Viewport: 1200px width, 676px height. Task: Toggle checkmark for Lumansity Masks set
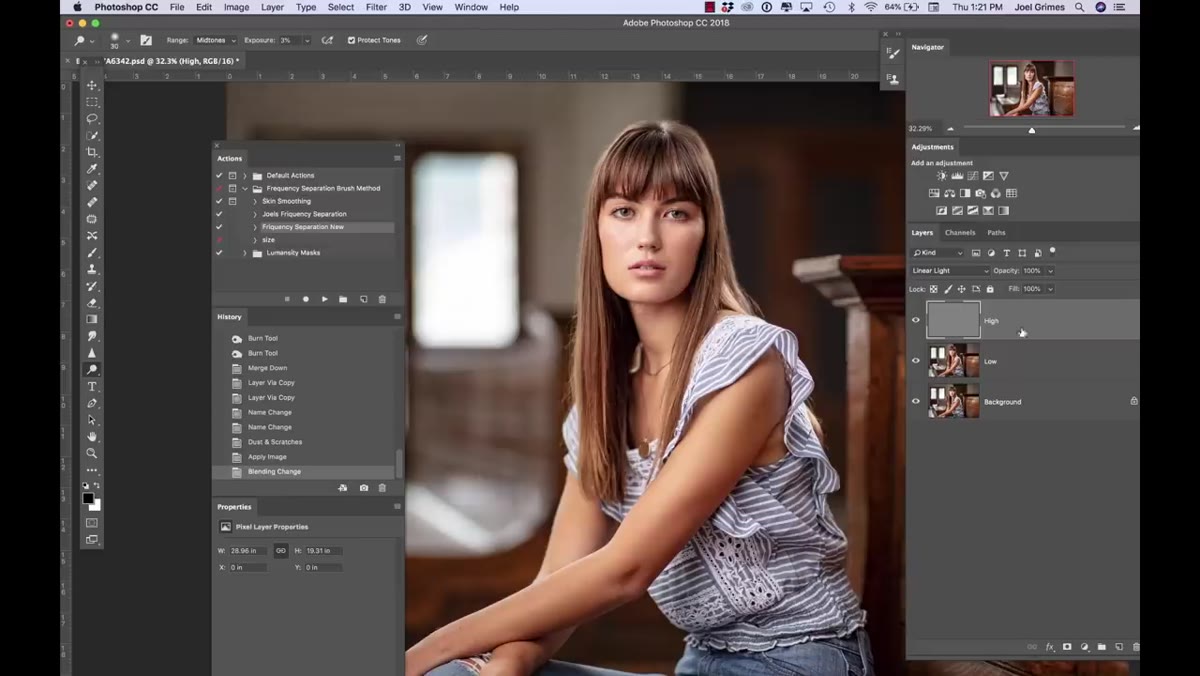[219, 253]
